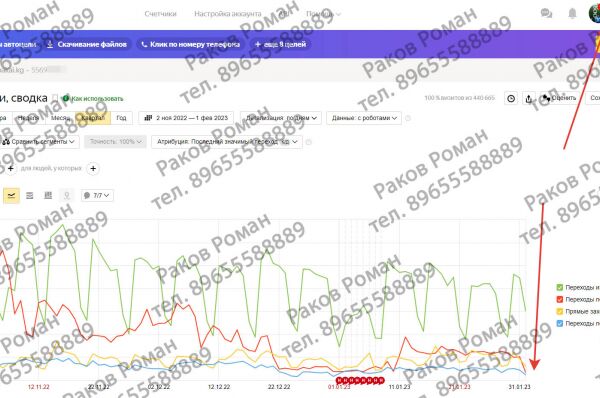Click the Оценить feedback button
This screenshot has height=398, width=600.
coord(559,98)
